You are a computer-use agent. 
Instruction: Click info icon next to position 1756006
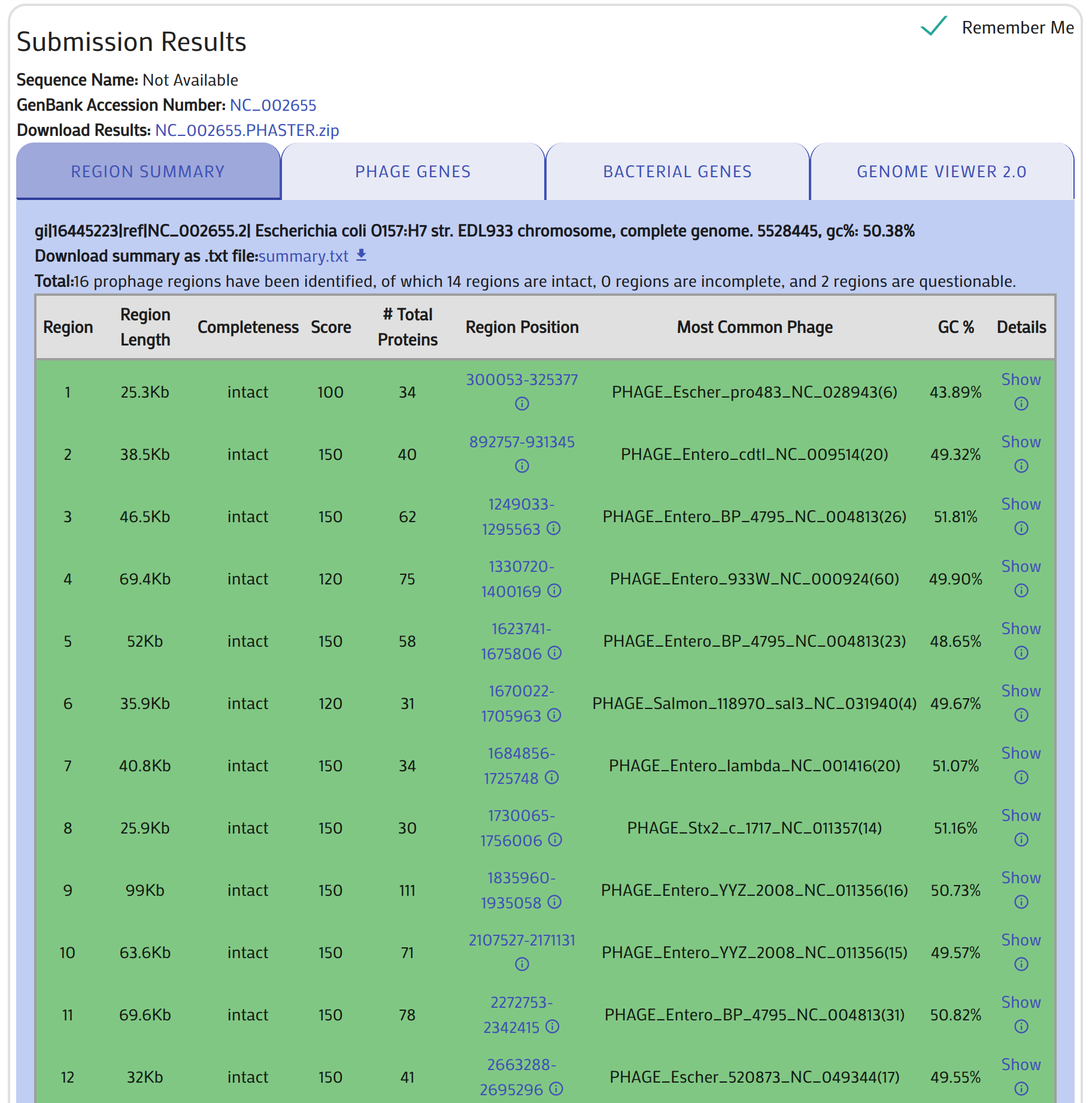click(555, 840)
